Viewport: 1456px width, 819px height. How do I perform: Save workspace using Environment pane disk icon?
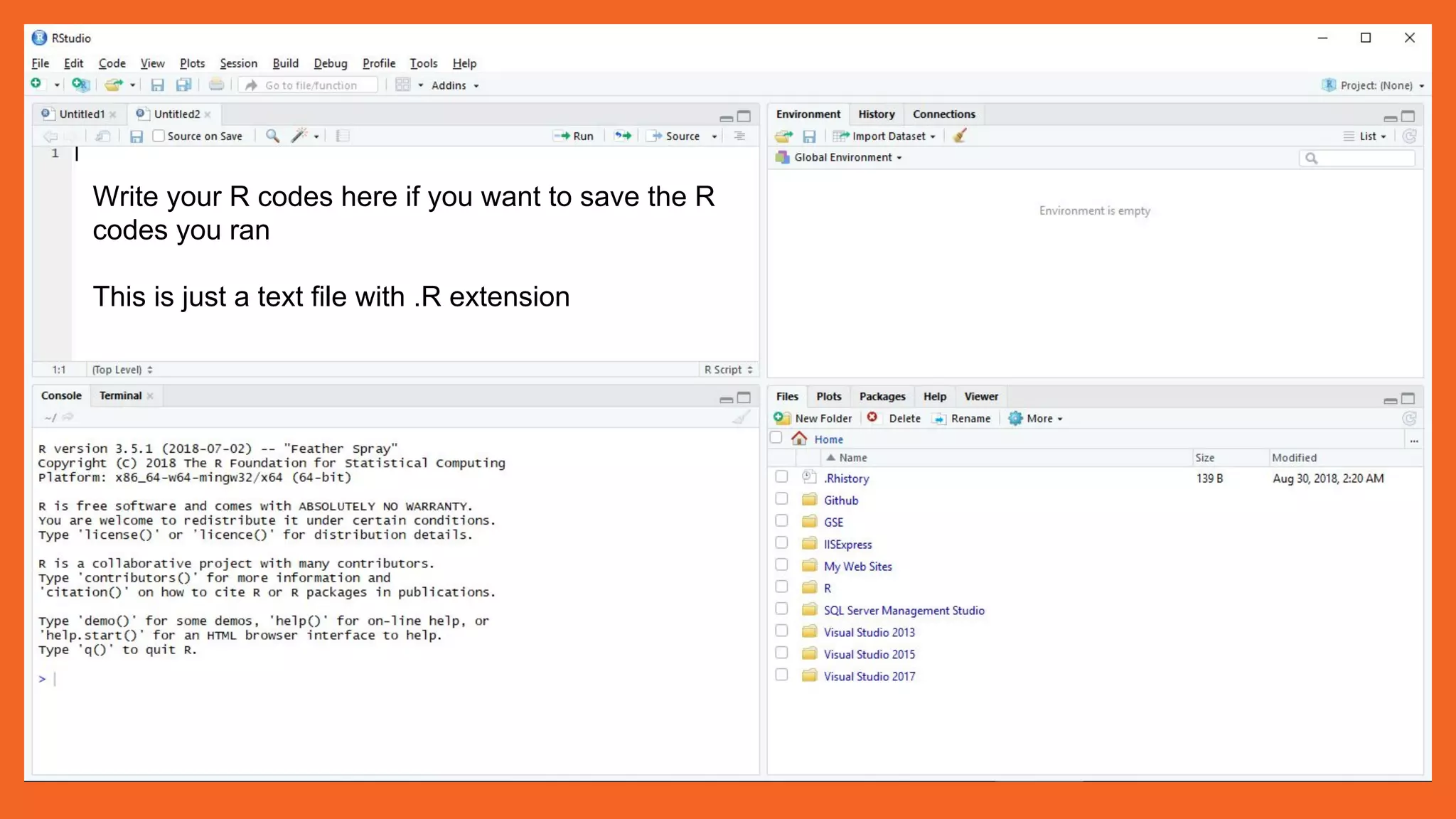click(x=809, y=136)
